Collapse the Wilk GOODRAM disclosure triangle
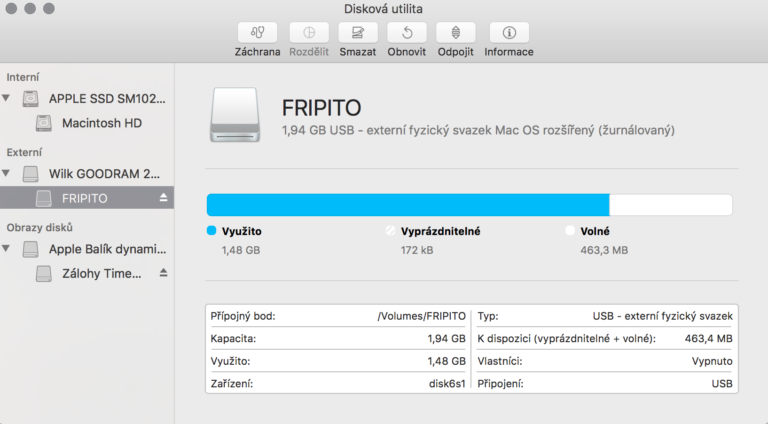This screenshot has width=768, height=424. (x=8, y=174)
